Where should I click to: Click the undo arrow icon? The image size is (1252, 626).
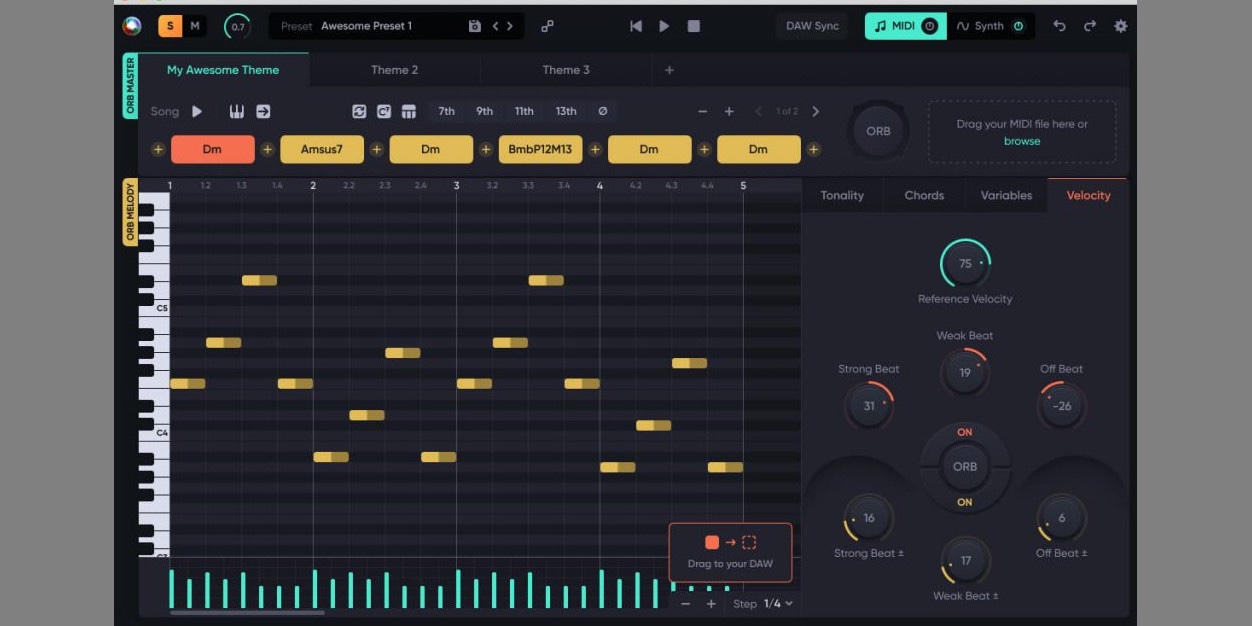[x=1059, y=26]
